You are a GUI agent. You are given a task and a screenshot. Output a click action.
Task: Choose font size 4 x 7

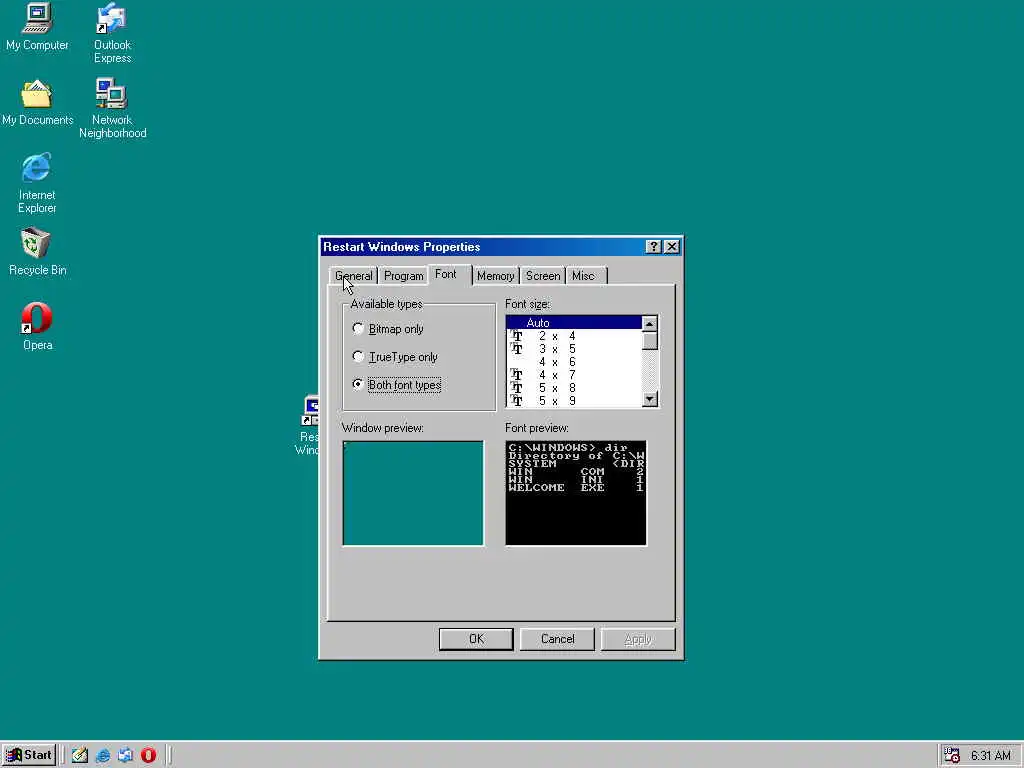574,375
